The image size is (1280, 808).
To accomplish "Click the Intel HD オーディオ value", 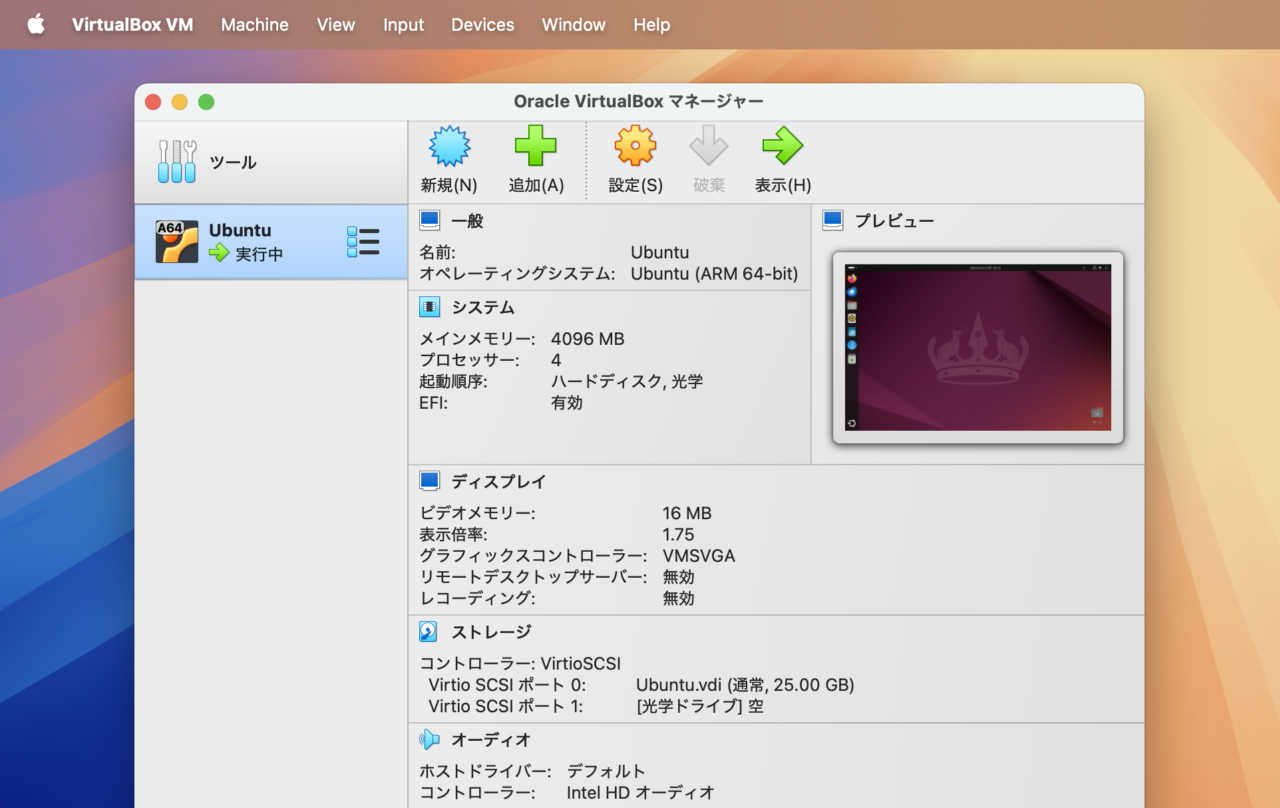I will pyautogui.click(x=641, y=793).
